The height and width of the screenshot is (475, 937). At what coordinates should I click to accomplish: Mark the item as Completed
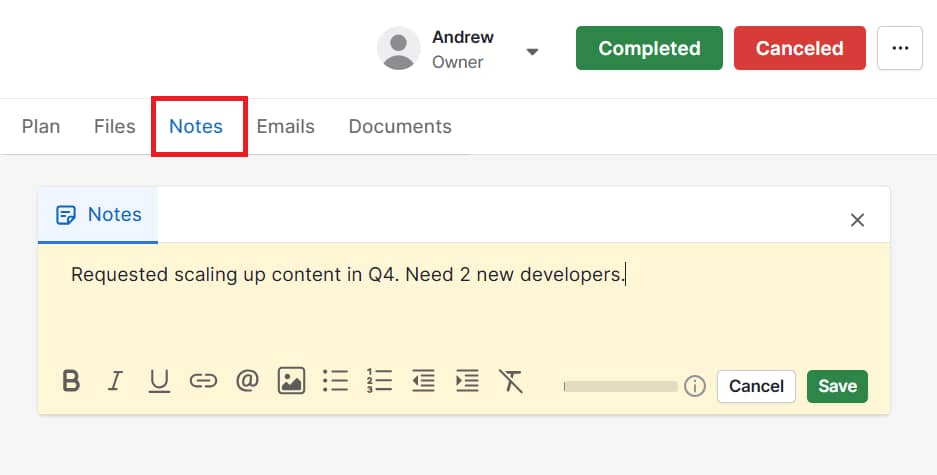[x=649, y=48]
